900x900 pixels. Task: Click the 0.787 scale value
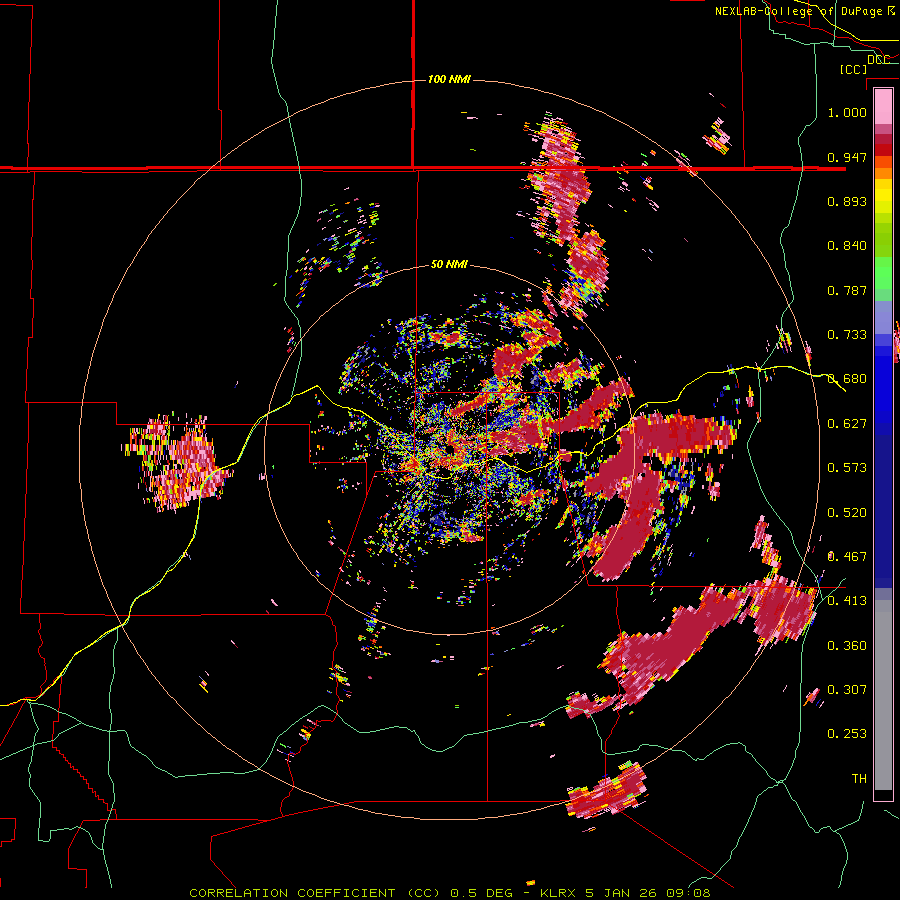[847, 290]
